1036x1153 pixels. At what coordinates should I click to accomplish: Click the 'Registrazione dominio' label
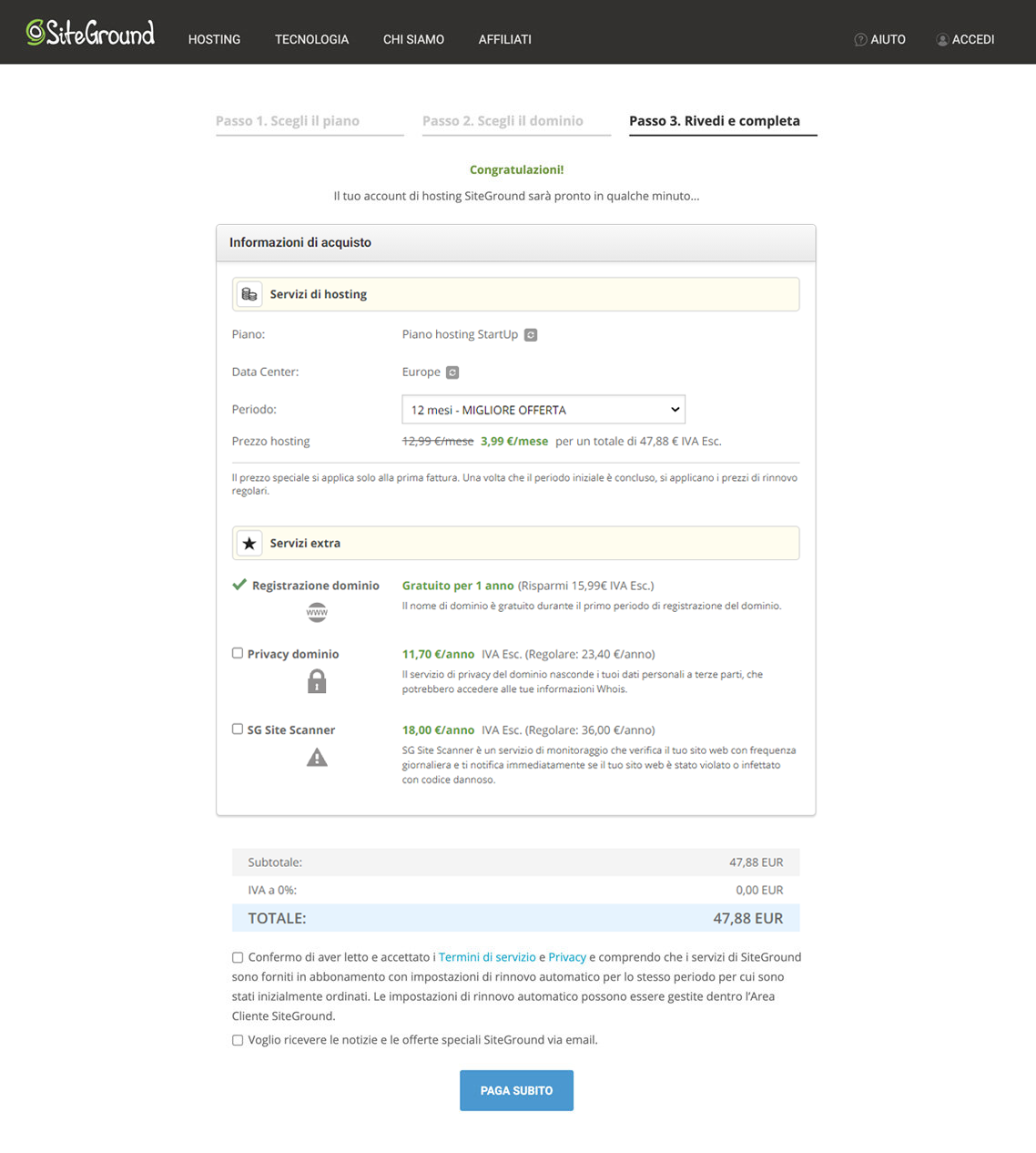pyautogui.click(x=316, y=586)
